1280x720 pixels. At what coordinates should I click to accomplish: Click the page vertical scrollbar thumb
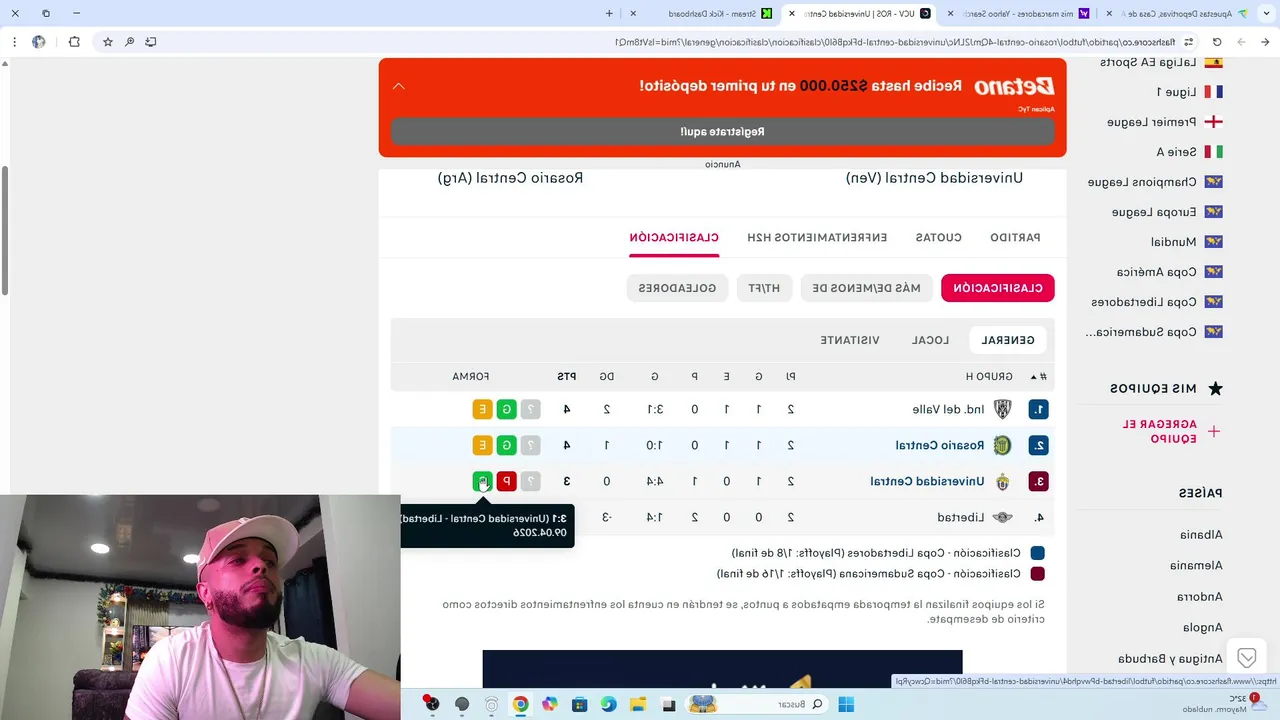[x=5, y=230]
